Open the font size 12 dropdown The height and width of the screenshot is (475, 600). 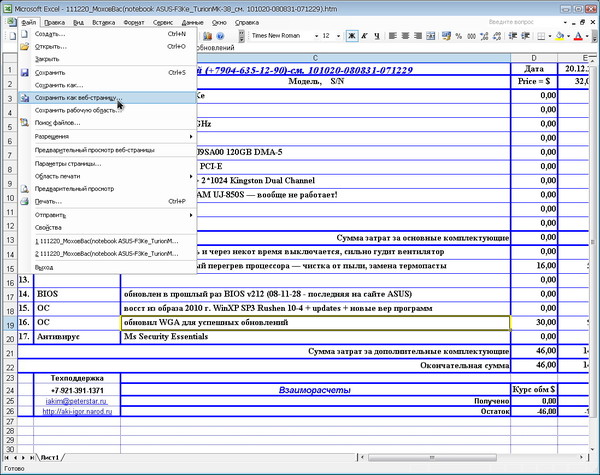338,36
